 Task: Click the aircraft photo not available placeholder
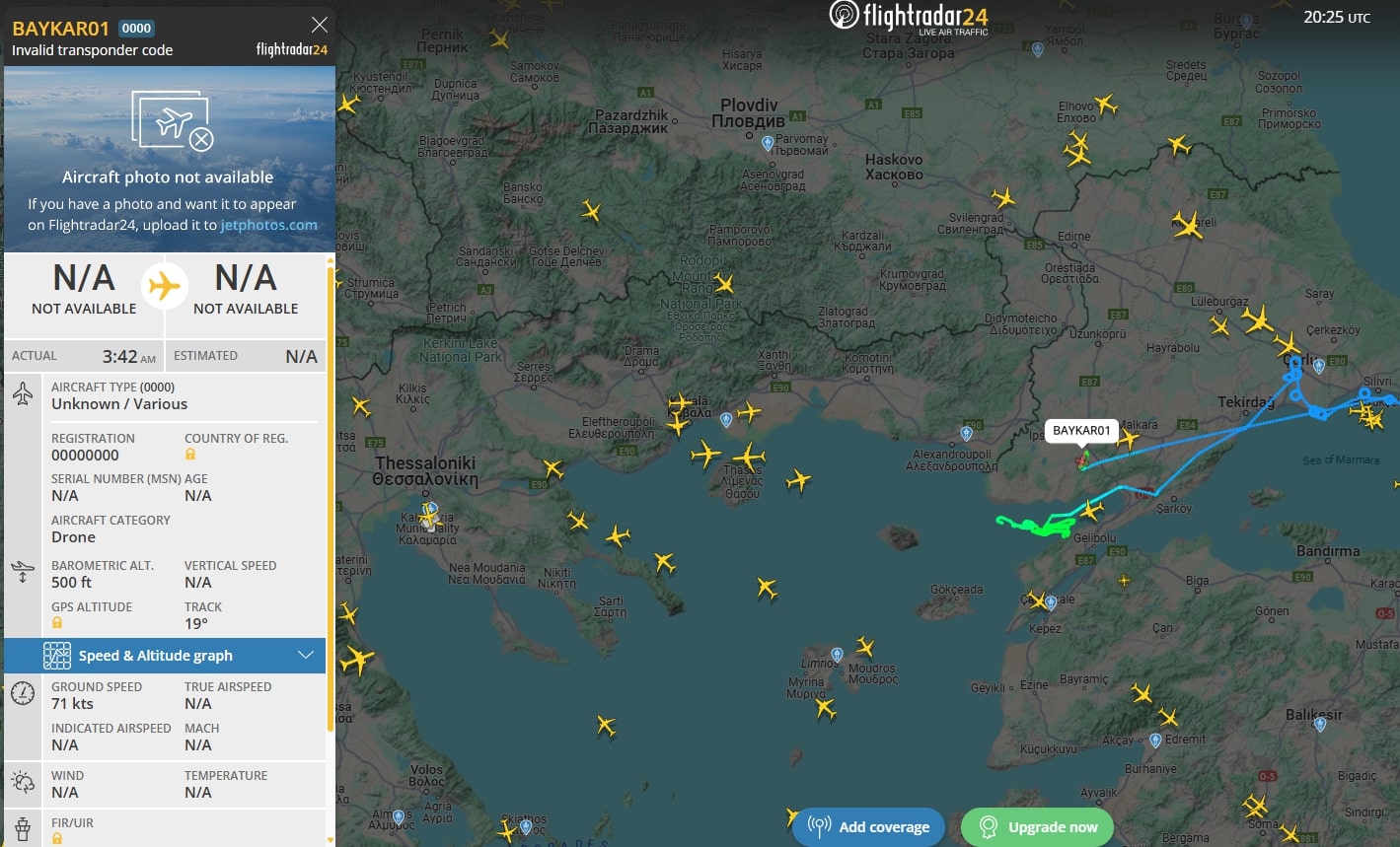(x=170, y=159)
